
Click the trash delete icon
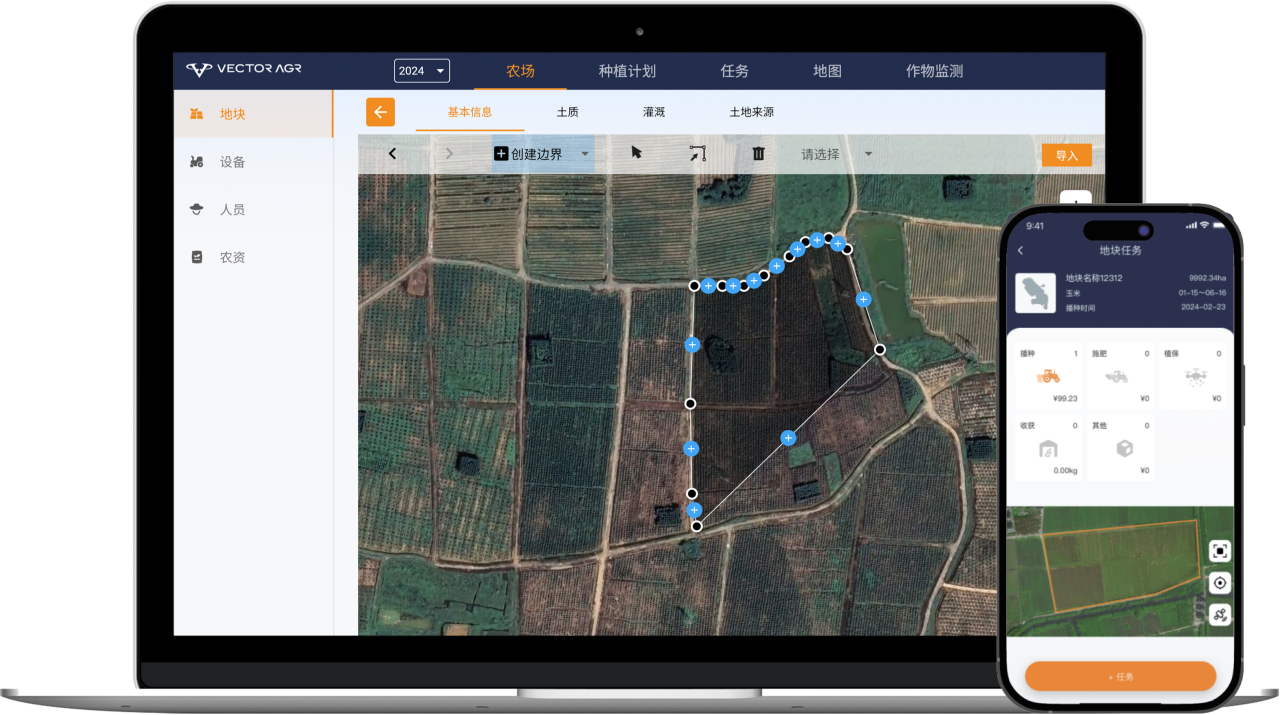tap(758, 154)
